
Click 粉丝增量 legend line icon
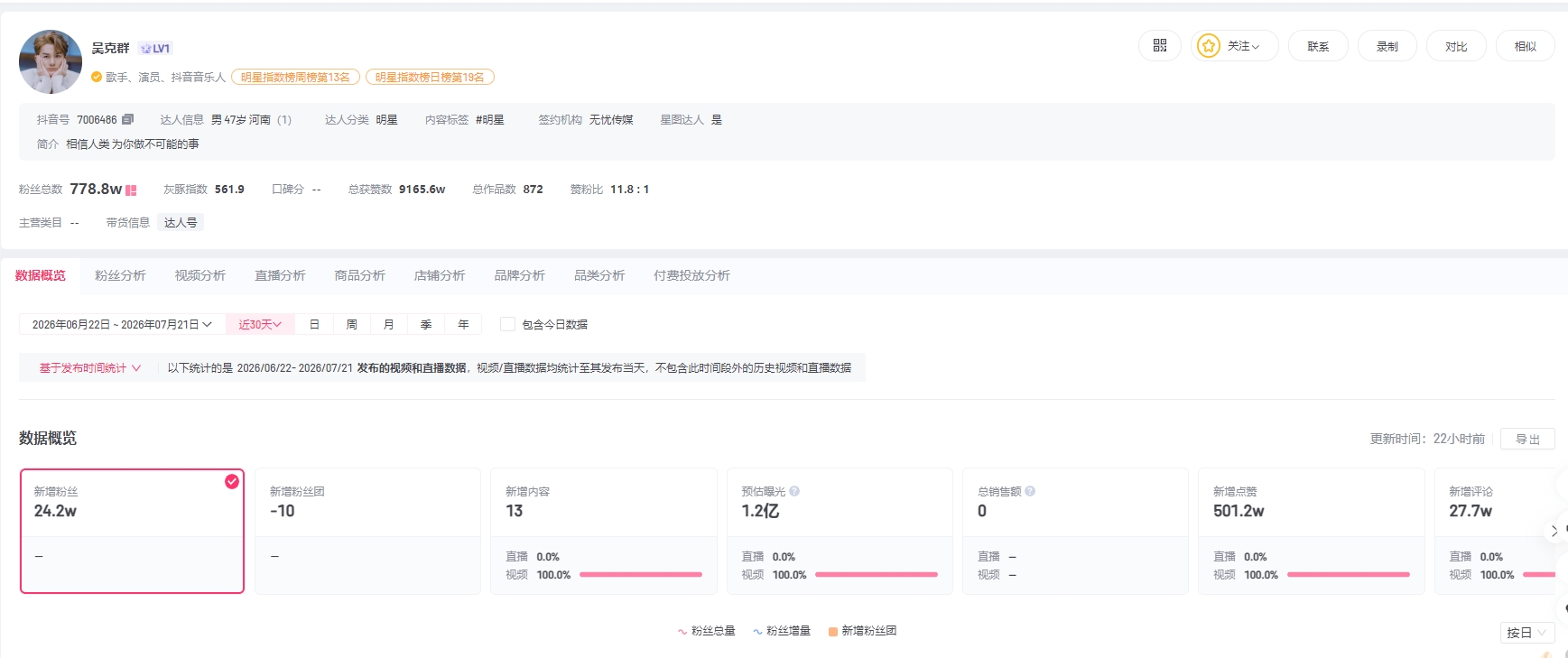[757, 631]
